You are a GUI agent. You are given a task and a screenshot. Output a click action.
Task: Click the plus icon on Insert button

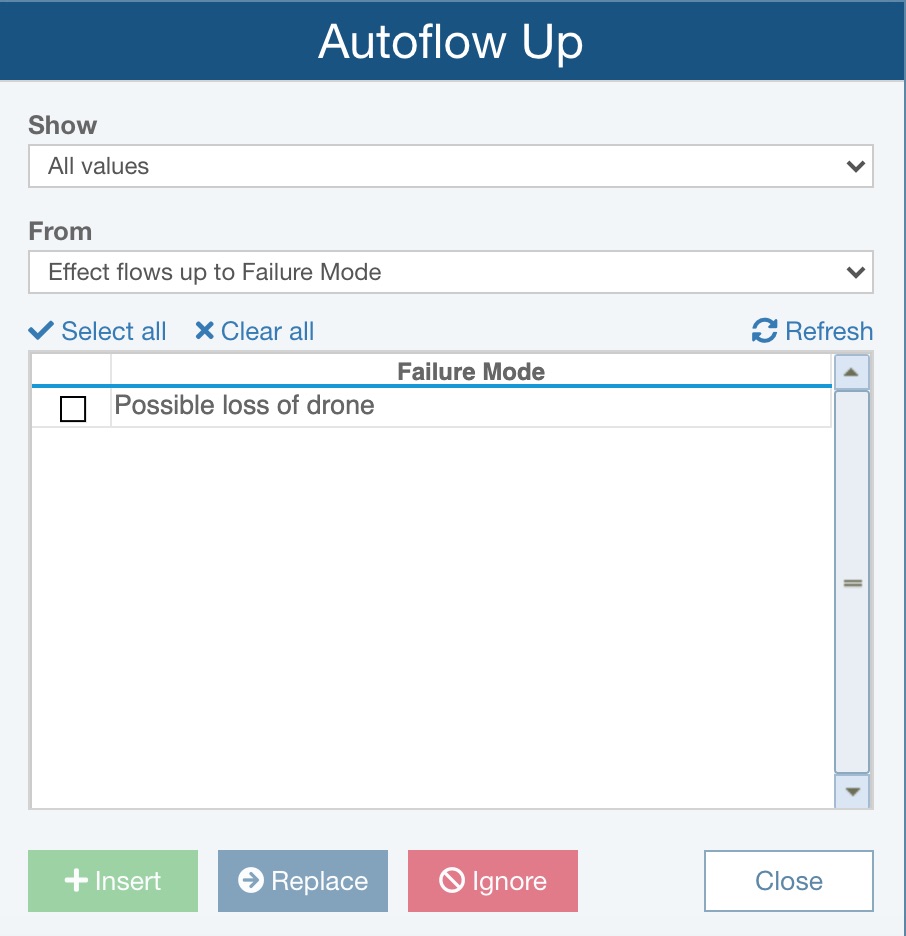tap(76, 880)
